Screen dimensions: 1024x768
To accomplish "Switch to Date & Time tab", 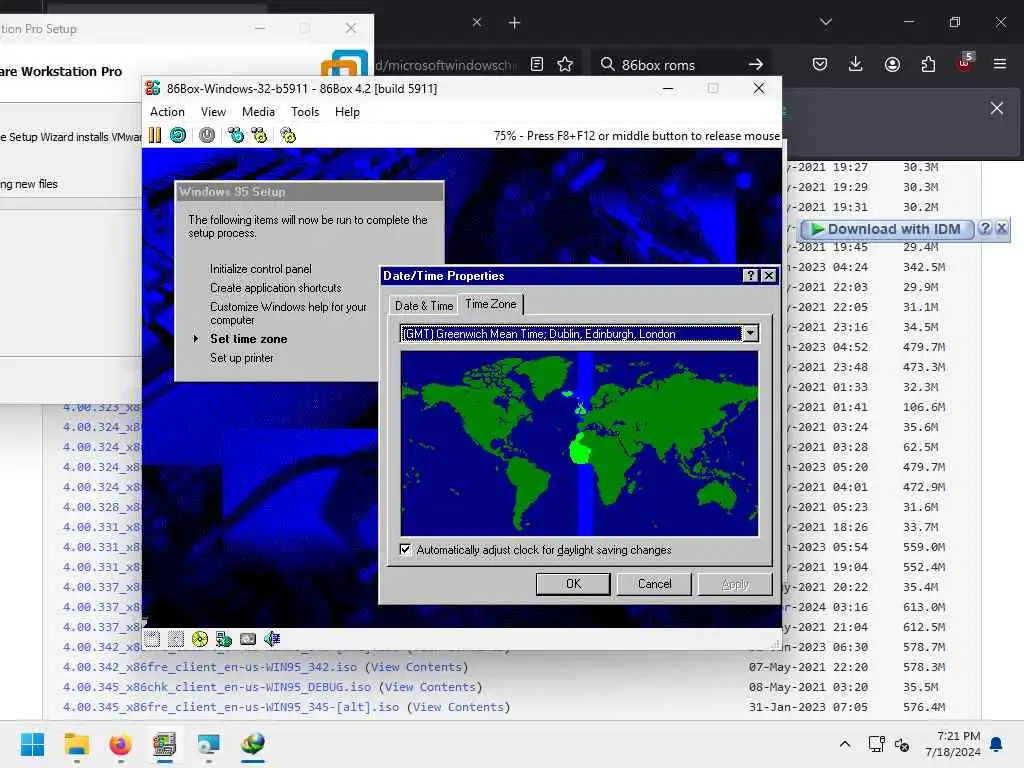I will [x=424, y=306].
